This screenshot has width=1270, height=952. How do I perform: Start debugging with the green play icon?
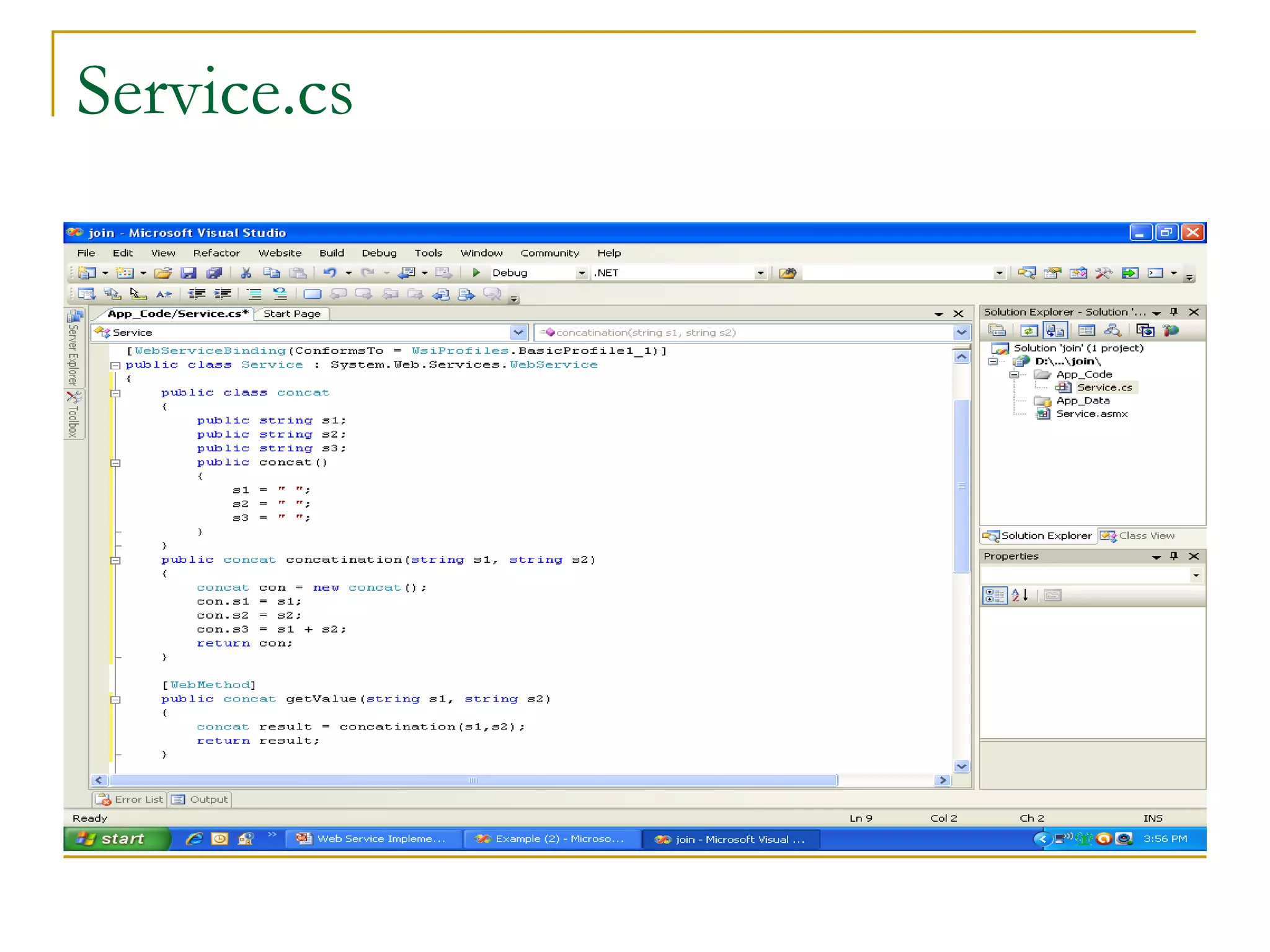[x=476, y=273]
